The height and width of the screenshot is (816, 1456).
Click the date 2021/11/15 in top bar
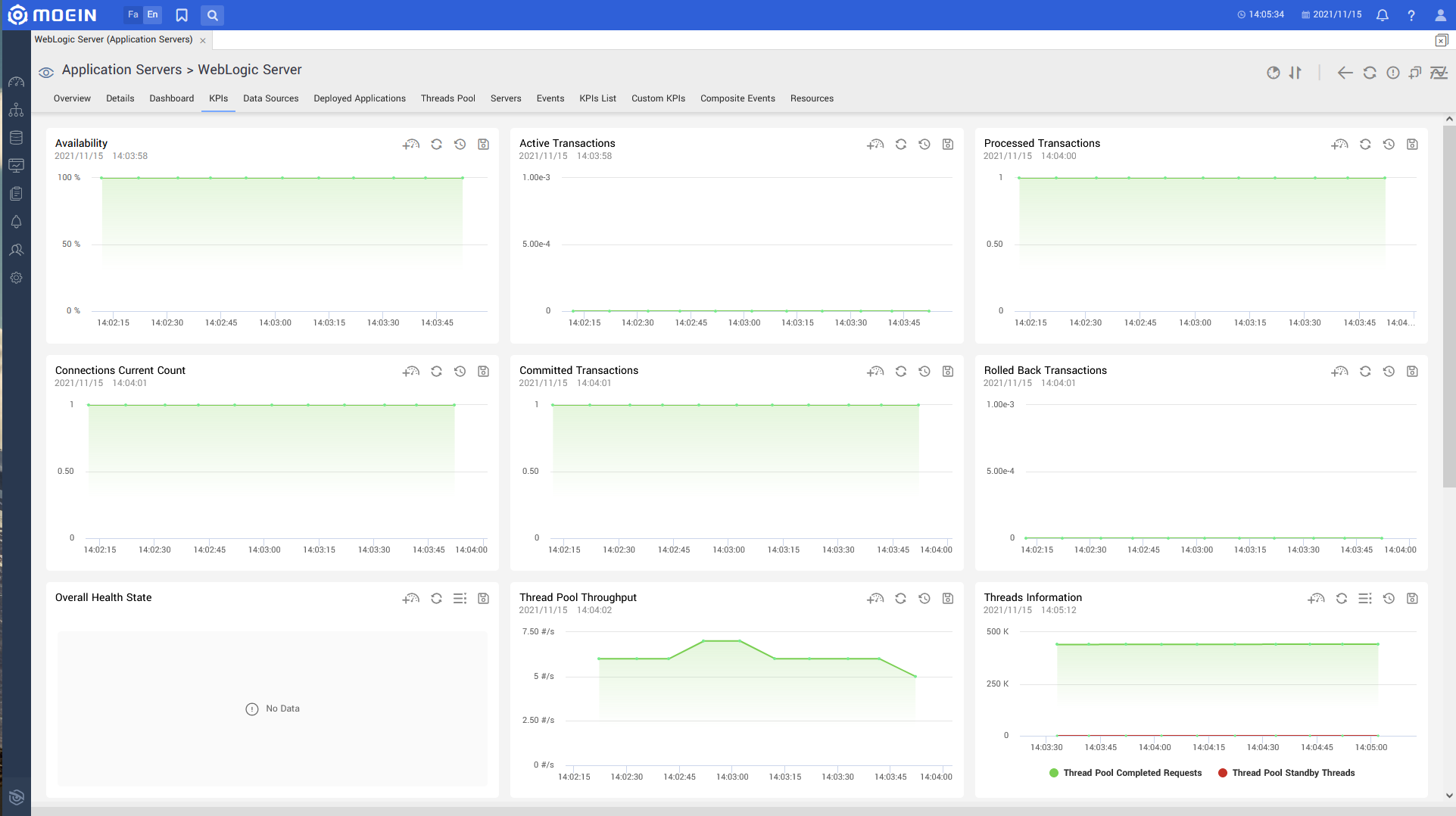tap(1332, 14)
